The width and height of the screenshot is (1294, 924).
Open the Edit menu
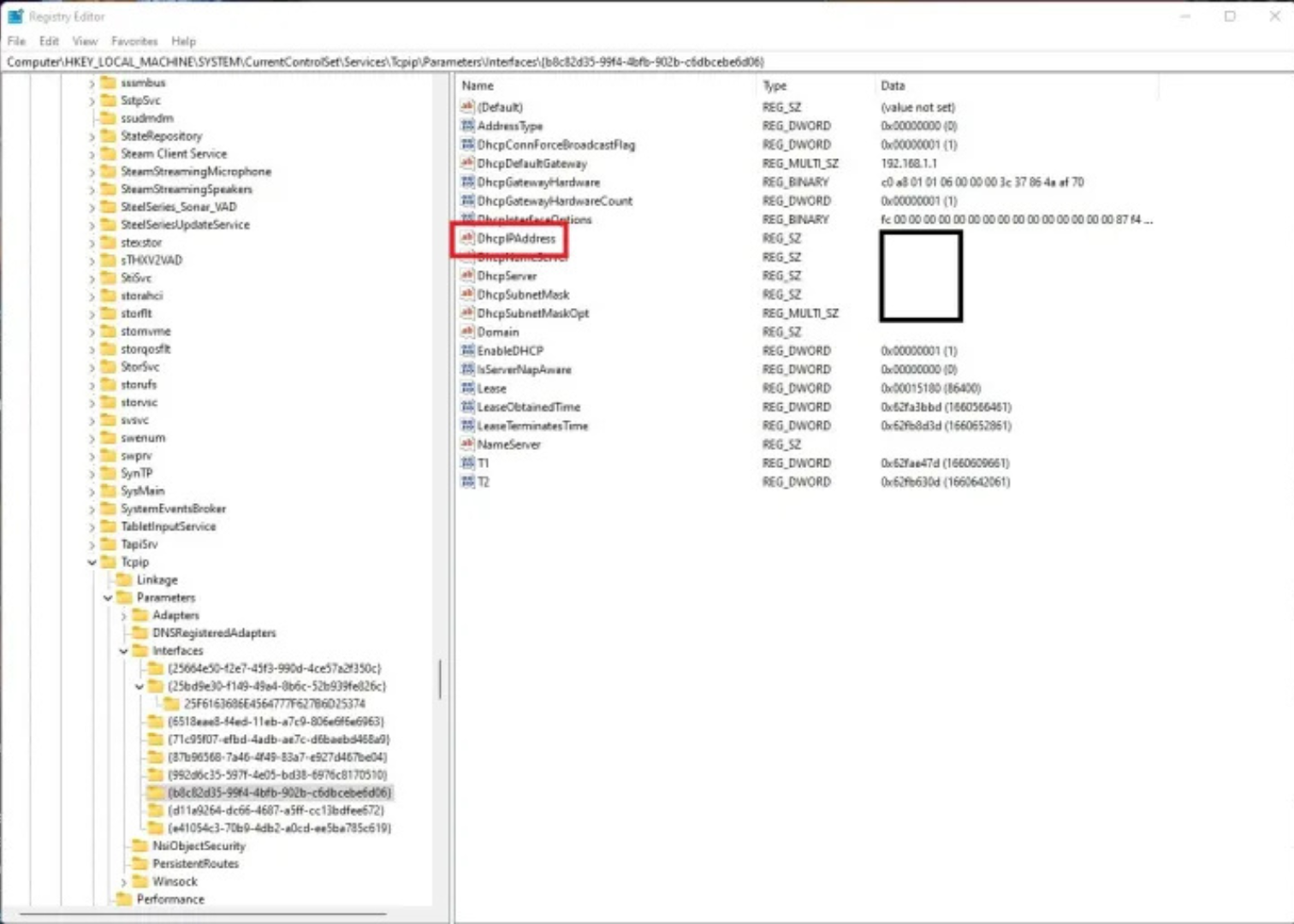(x=48, y=40)
